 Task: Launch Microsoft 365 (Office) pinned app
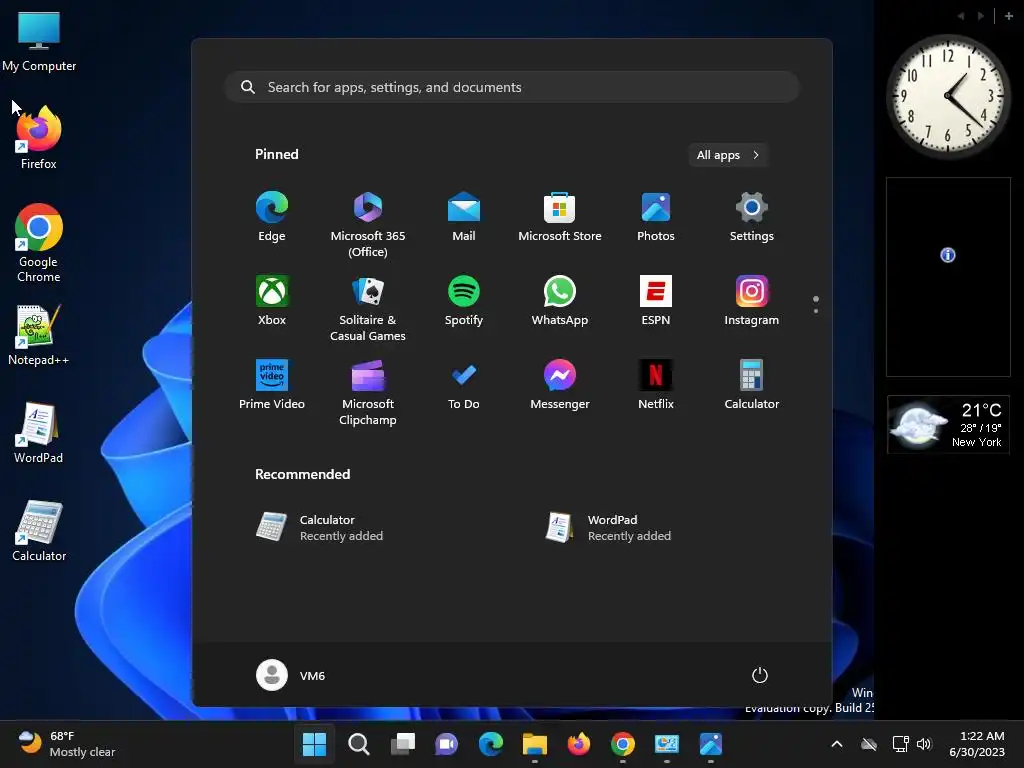(x=368, y=225)
